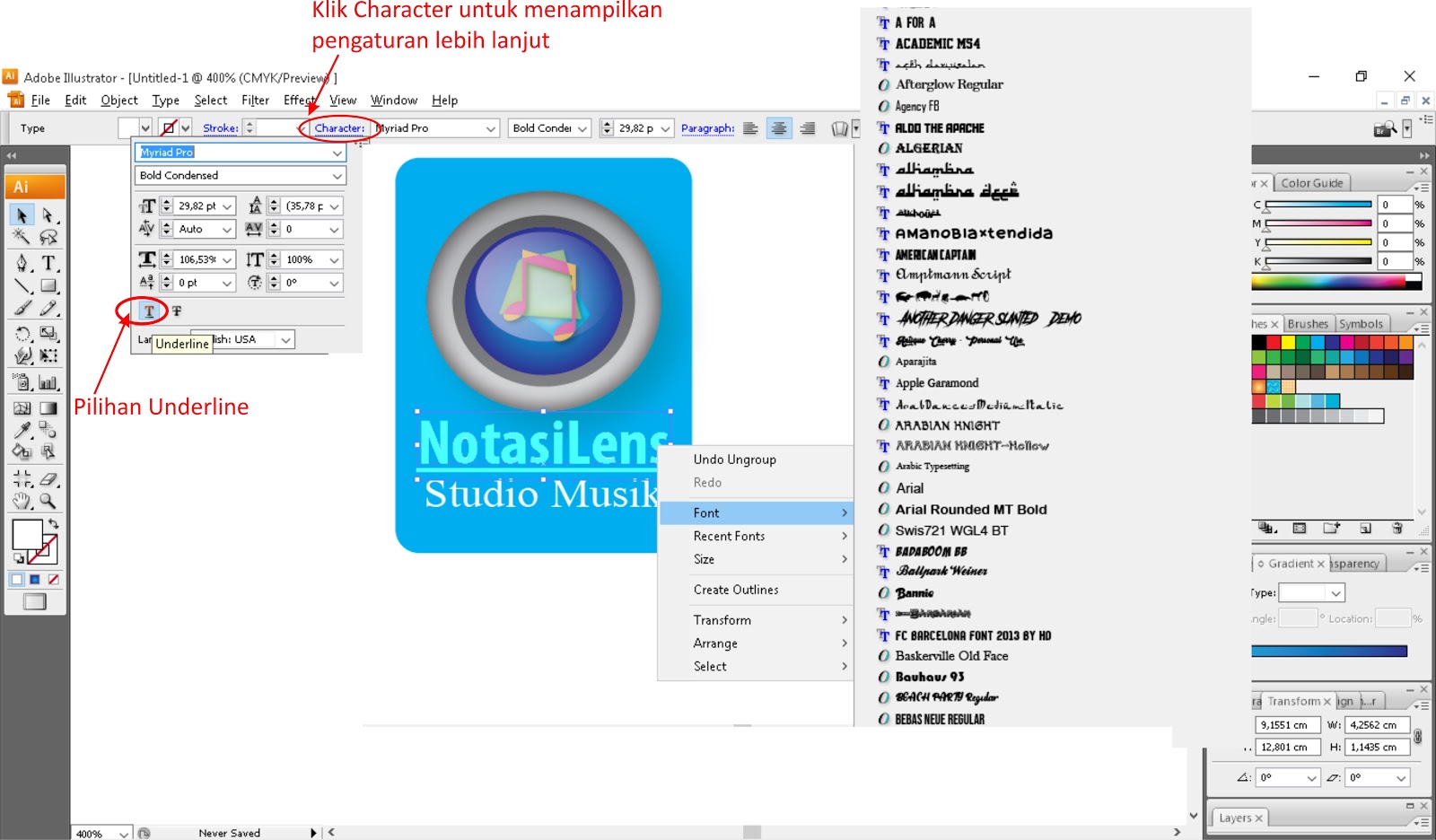Switch toolbox paint mode to Color
Viewport: 1436px width, 840px height.
[x=16, y=580]
